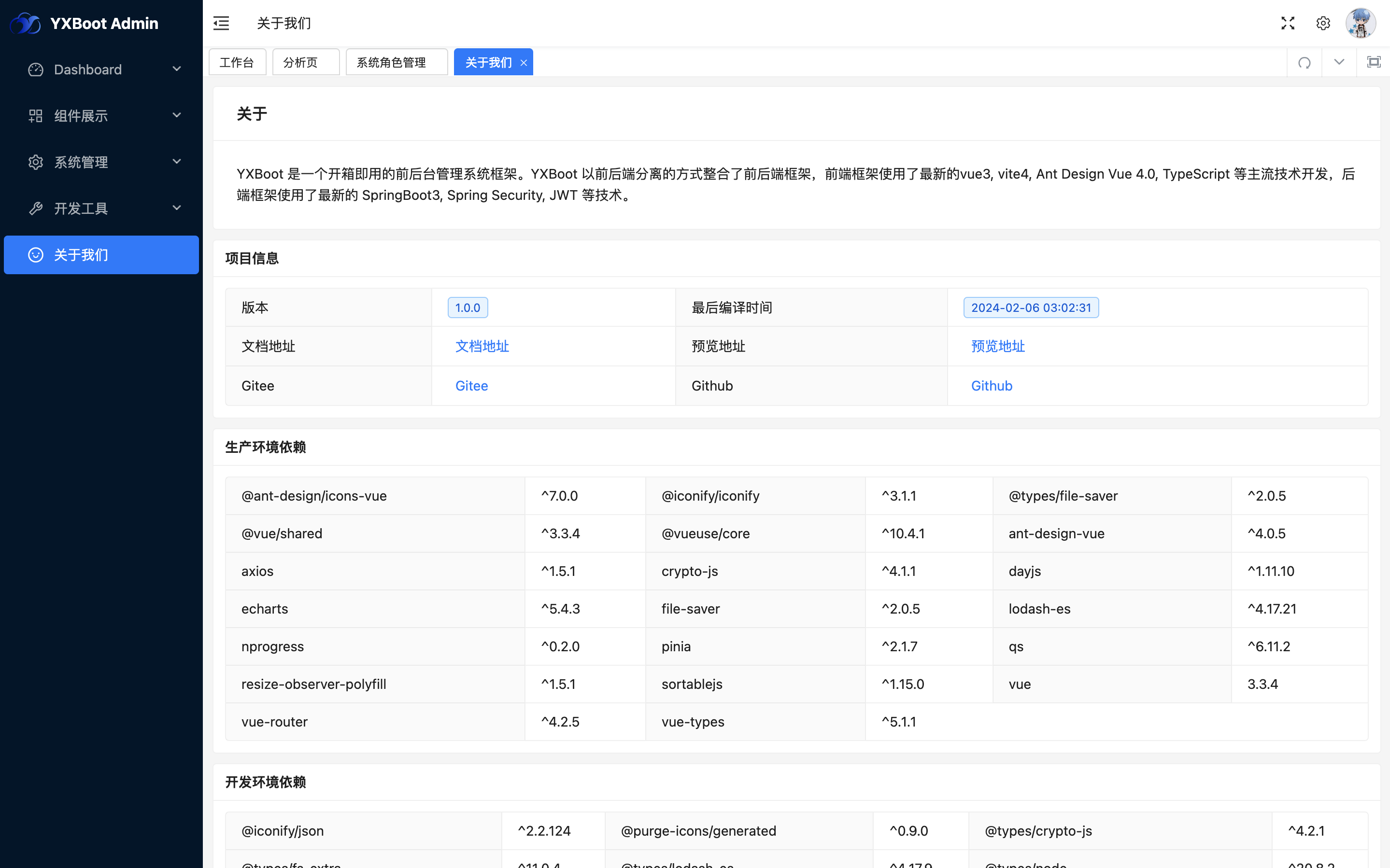1390x868 pixels.
Task: Maximize content area with the frame icon
Action: (1374, 61)
